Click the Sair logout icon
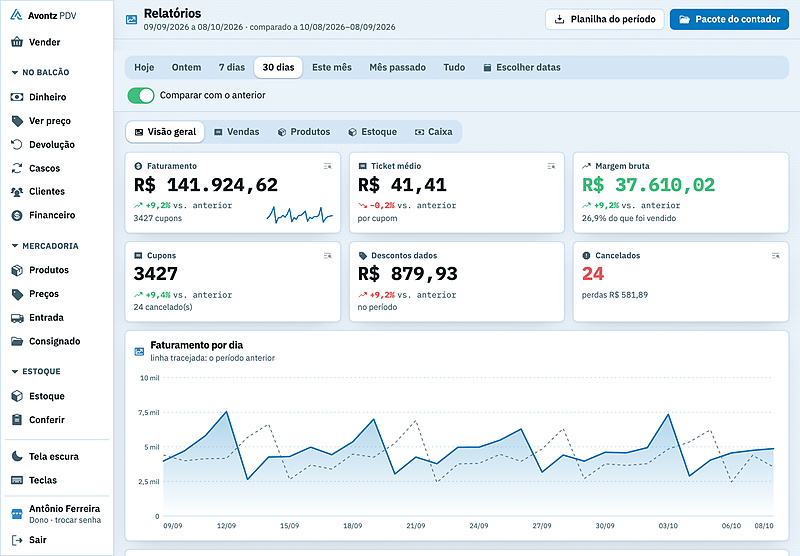800x556 pixels. click(x=17, y=540)
